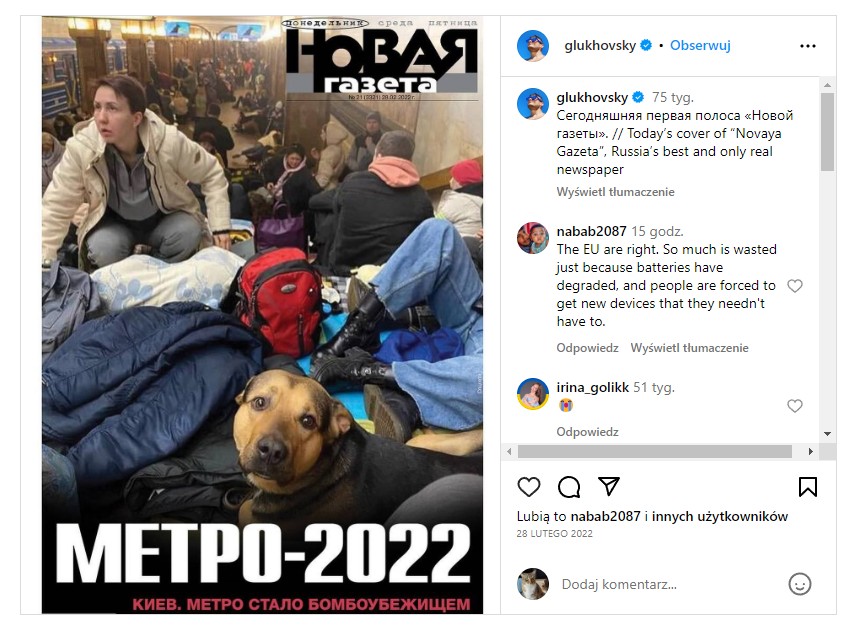Follow glukhovsky via Obserwuj link

(x=700, y=46)
